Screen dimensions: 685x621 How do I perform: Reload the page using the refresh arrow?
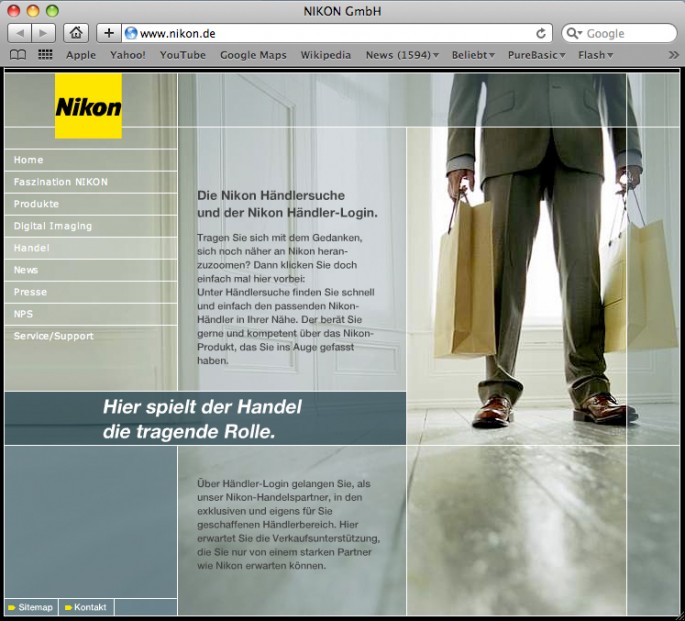(x=541, y=33)
